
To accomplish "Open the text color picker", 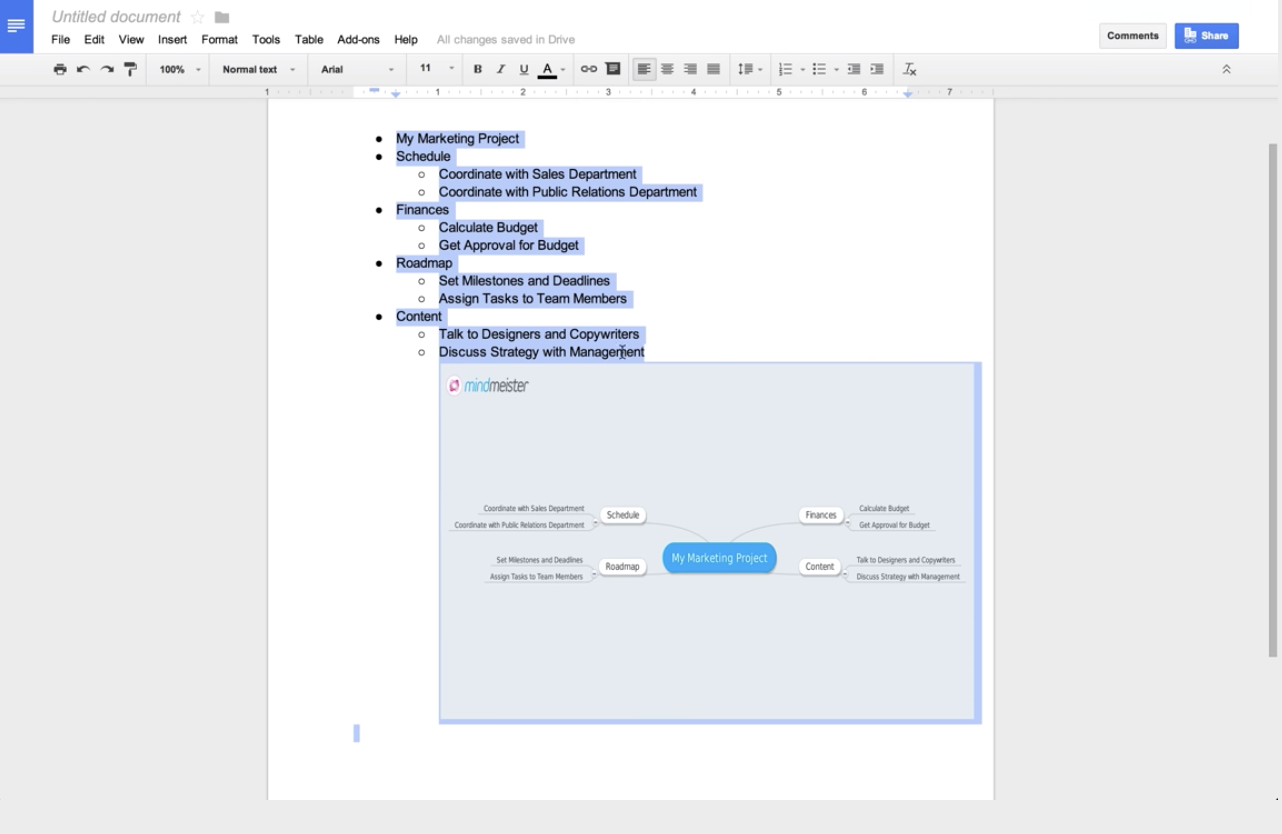I will pyautogui.click(x=547, y=69).
